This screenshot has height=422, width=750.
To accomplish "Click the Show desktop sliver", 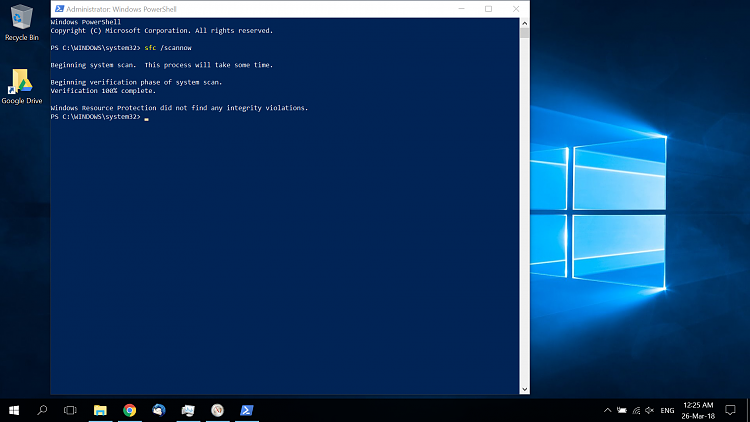I will (x=748, y=410).
